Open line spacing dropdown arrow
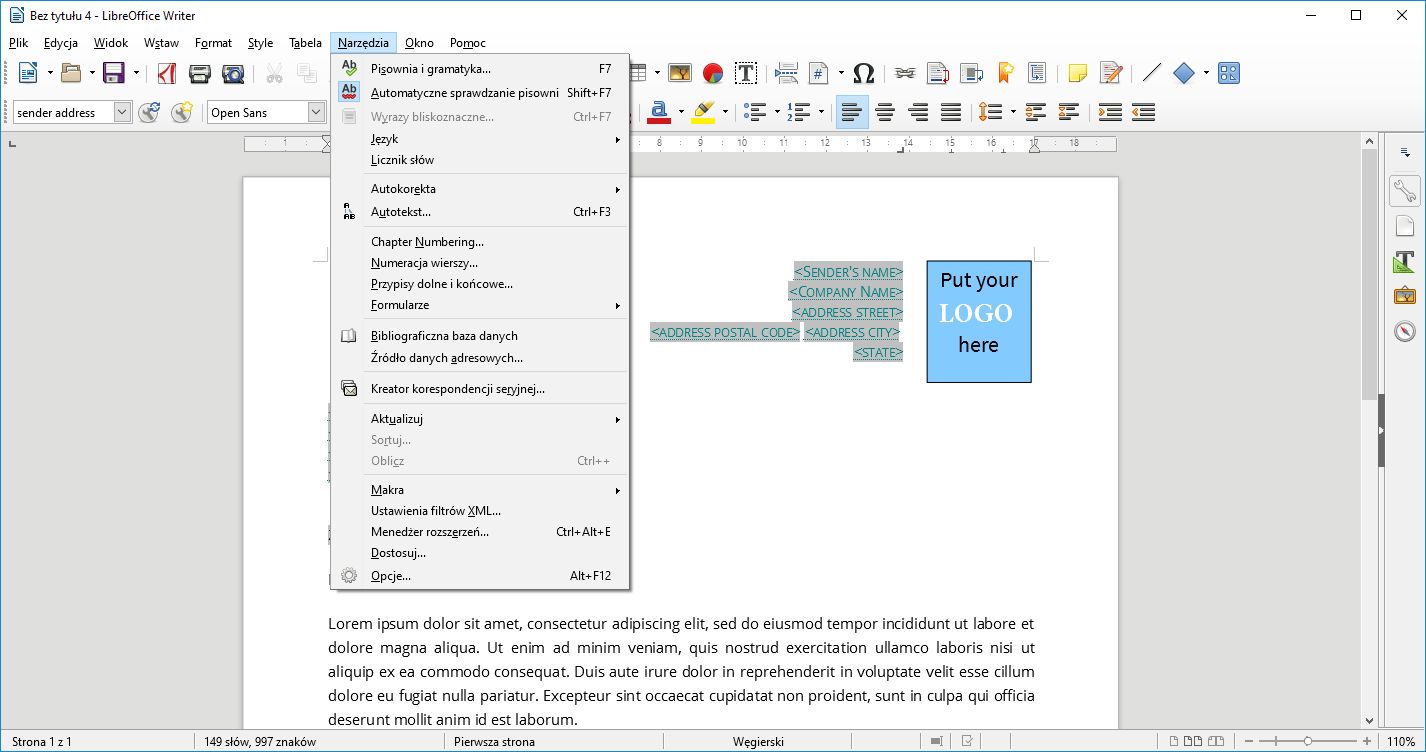Viewport: 1426px width, 752px height. [x=1012, y=113]
